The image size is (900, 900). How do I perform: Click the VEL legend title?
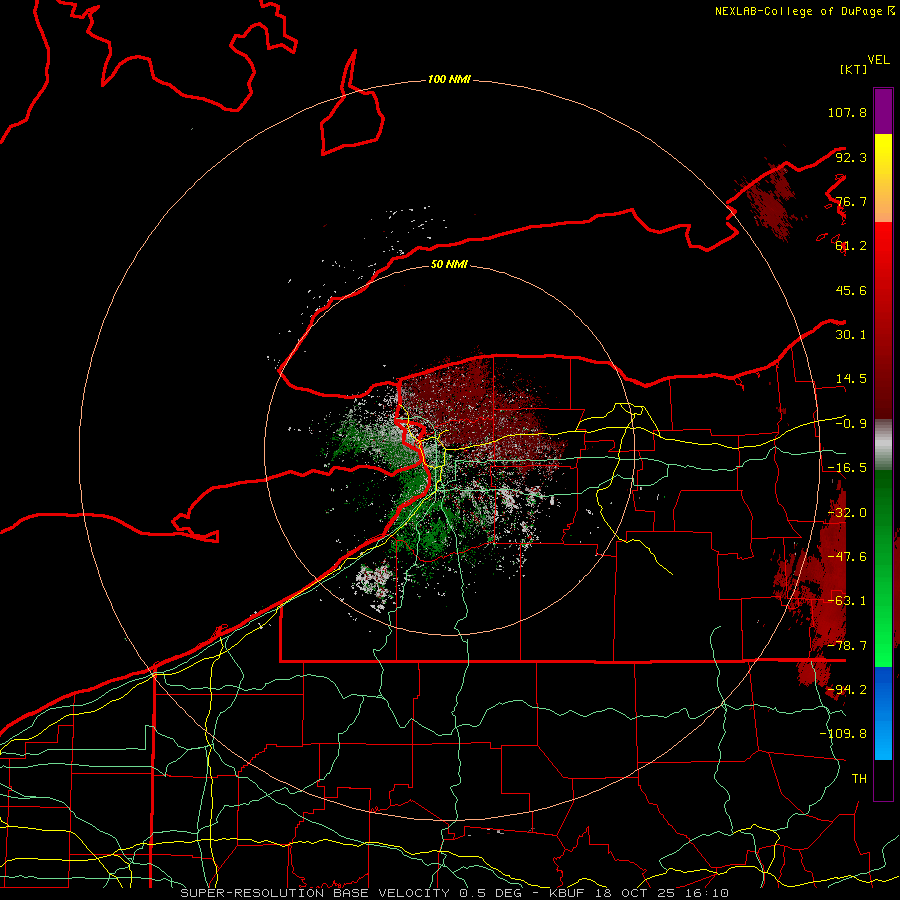878,60
